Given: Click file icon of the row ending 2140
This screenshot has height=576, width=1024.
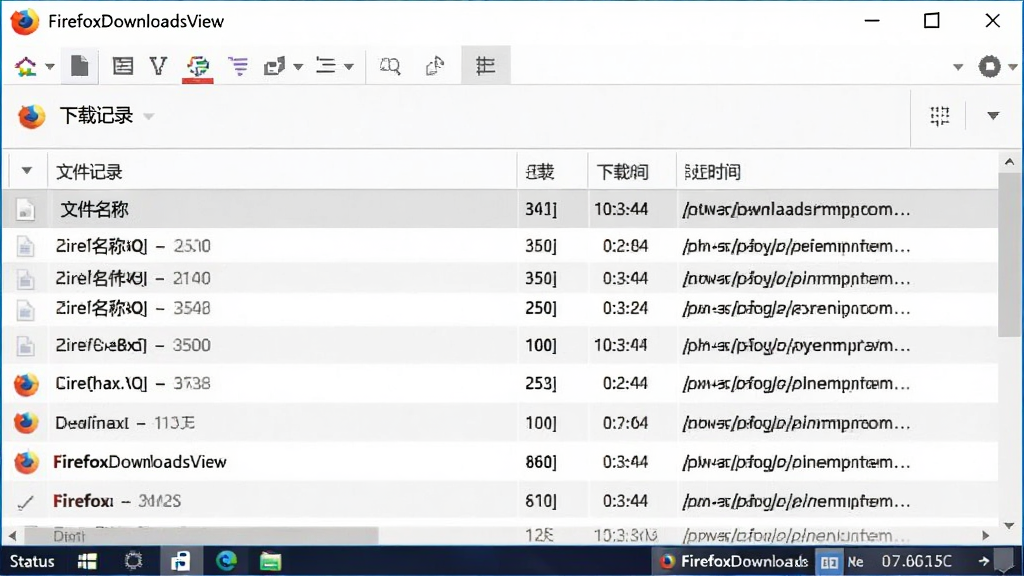Looking at the screenshot, I should 25,279.
